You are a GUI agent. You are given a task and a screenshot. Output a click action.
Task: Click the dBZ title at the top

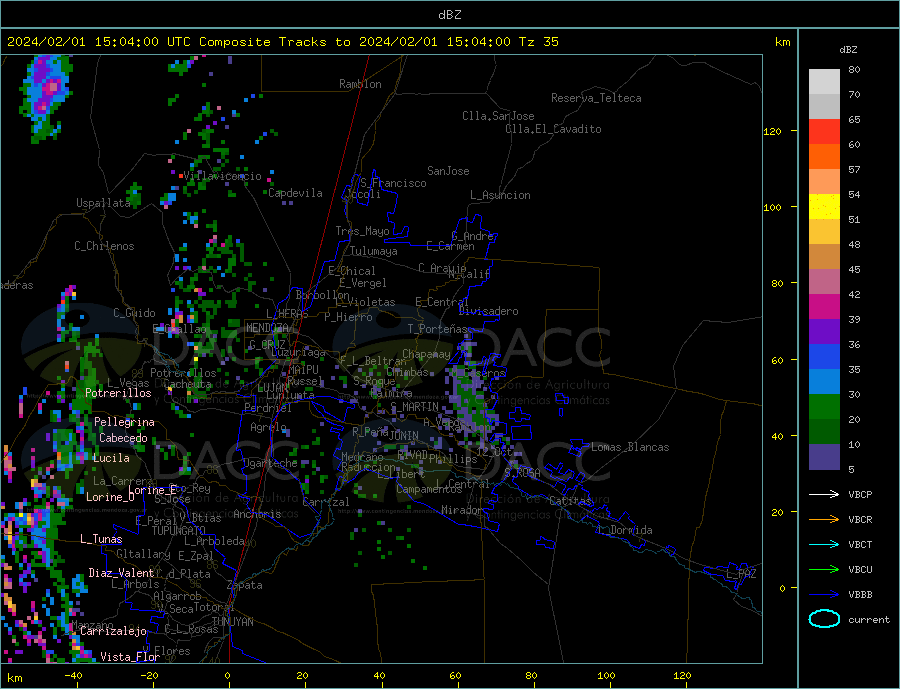click(x=449, y=15)
